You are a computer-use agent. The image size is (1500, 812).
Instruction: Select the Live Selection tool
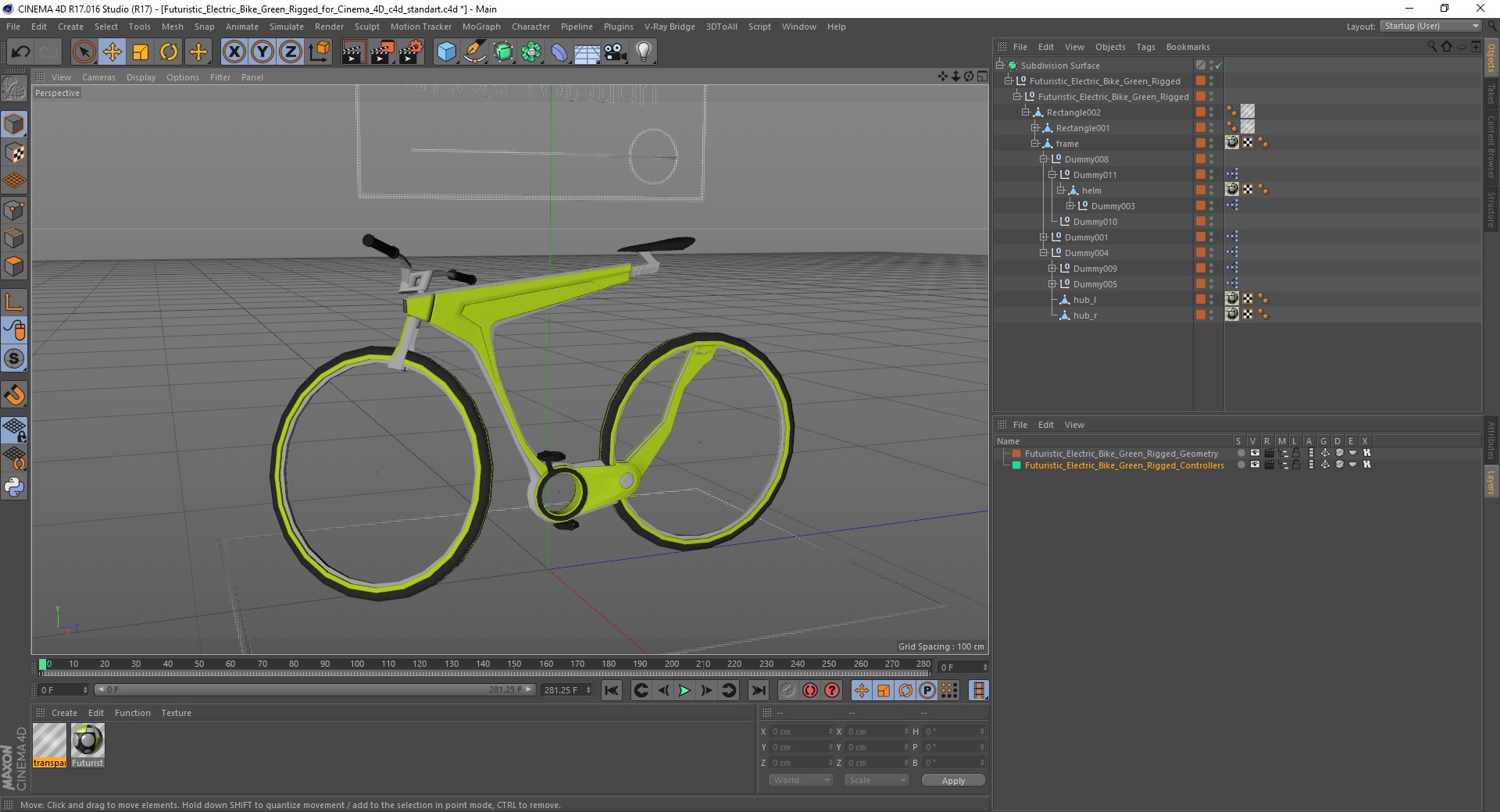click(84, 52)
